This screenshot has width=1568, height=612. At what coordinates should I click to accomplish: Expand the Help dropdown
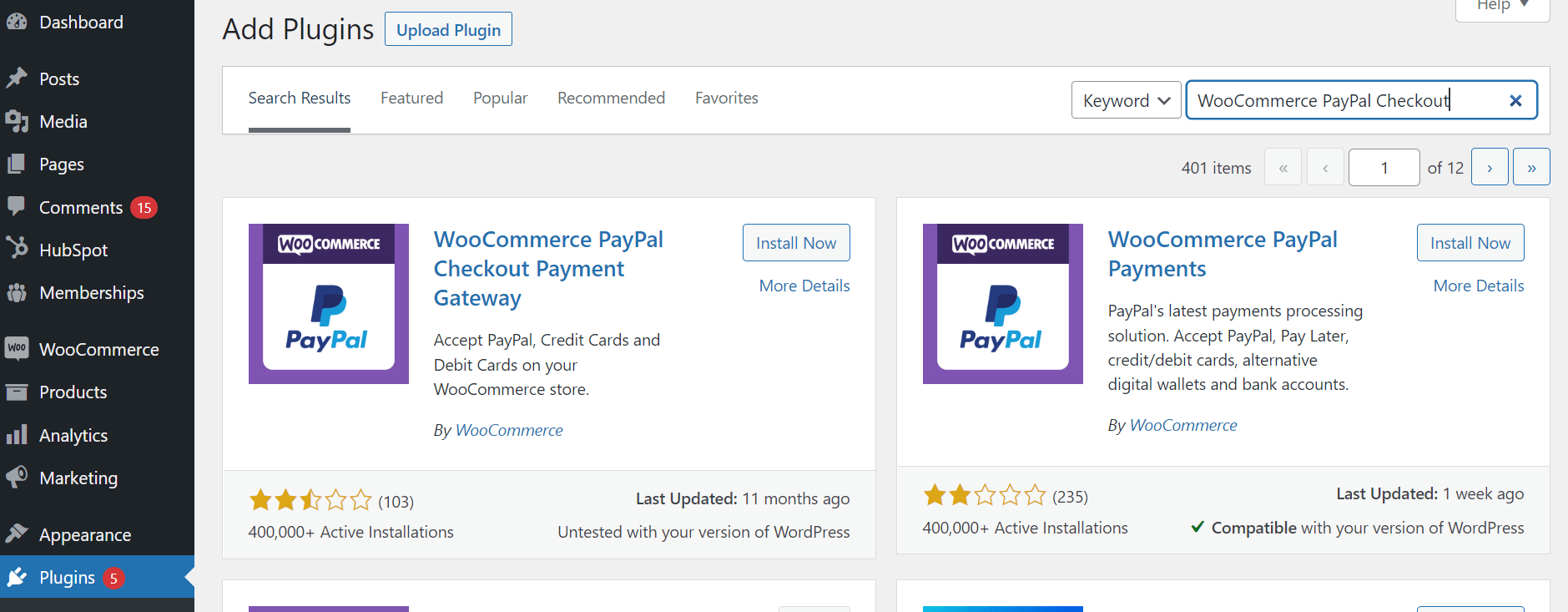click(x=1502, y=8)
